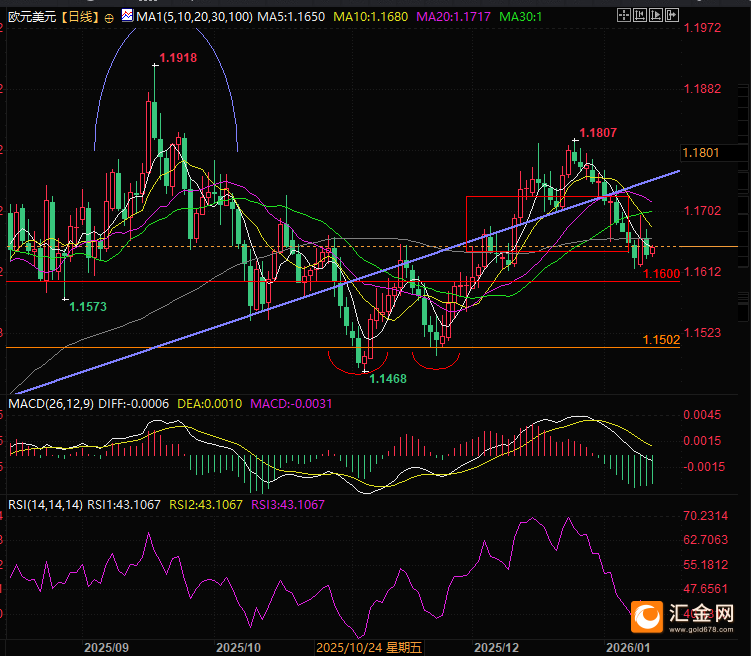
Task: Click the 1.1502 horizontal line price label
Action: click(x=661, y=340)
